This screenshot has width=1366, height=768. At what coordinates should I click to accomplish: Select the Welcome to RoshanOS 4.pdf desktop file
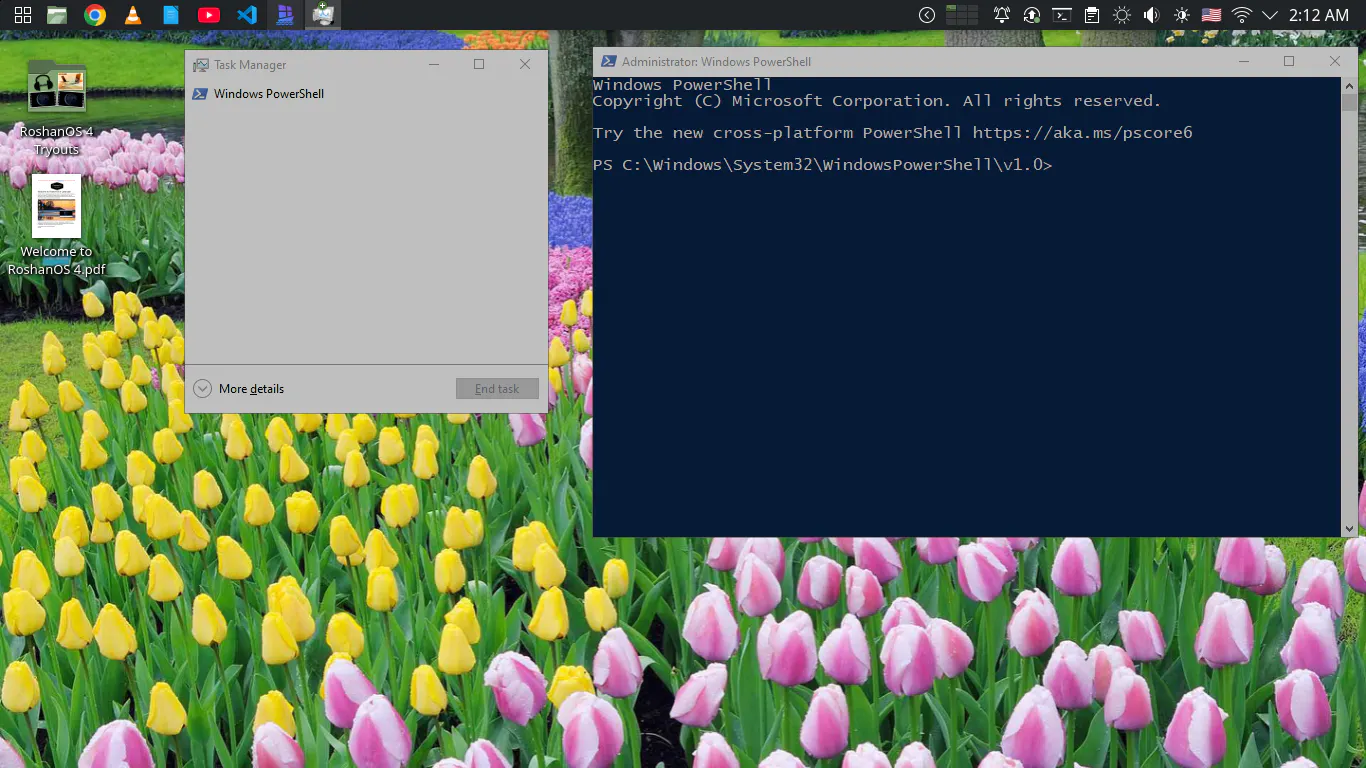(57, 226)
